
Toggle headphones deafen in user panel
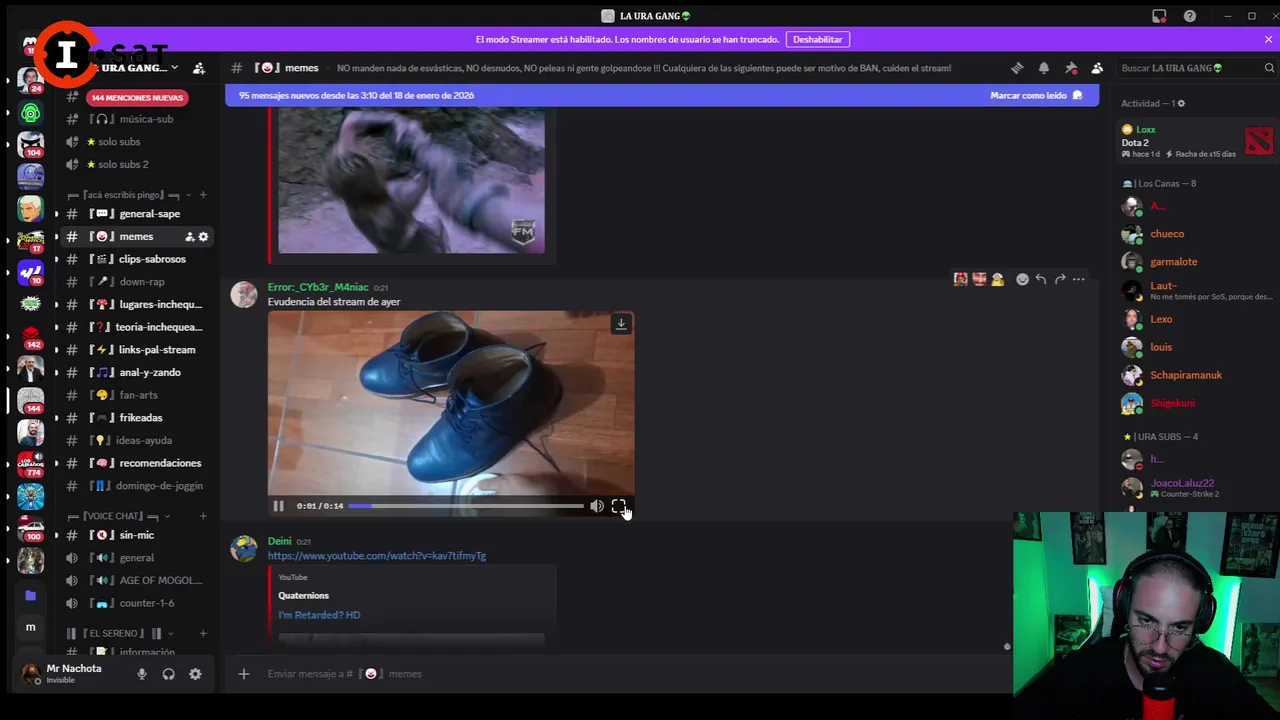point(168,674)
